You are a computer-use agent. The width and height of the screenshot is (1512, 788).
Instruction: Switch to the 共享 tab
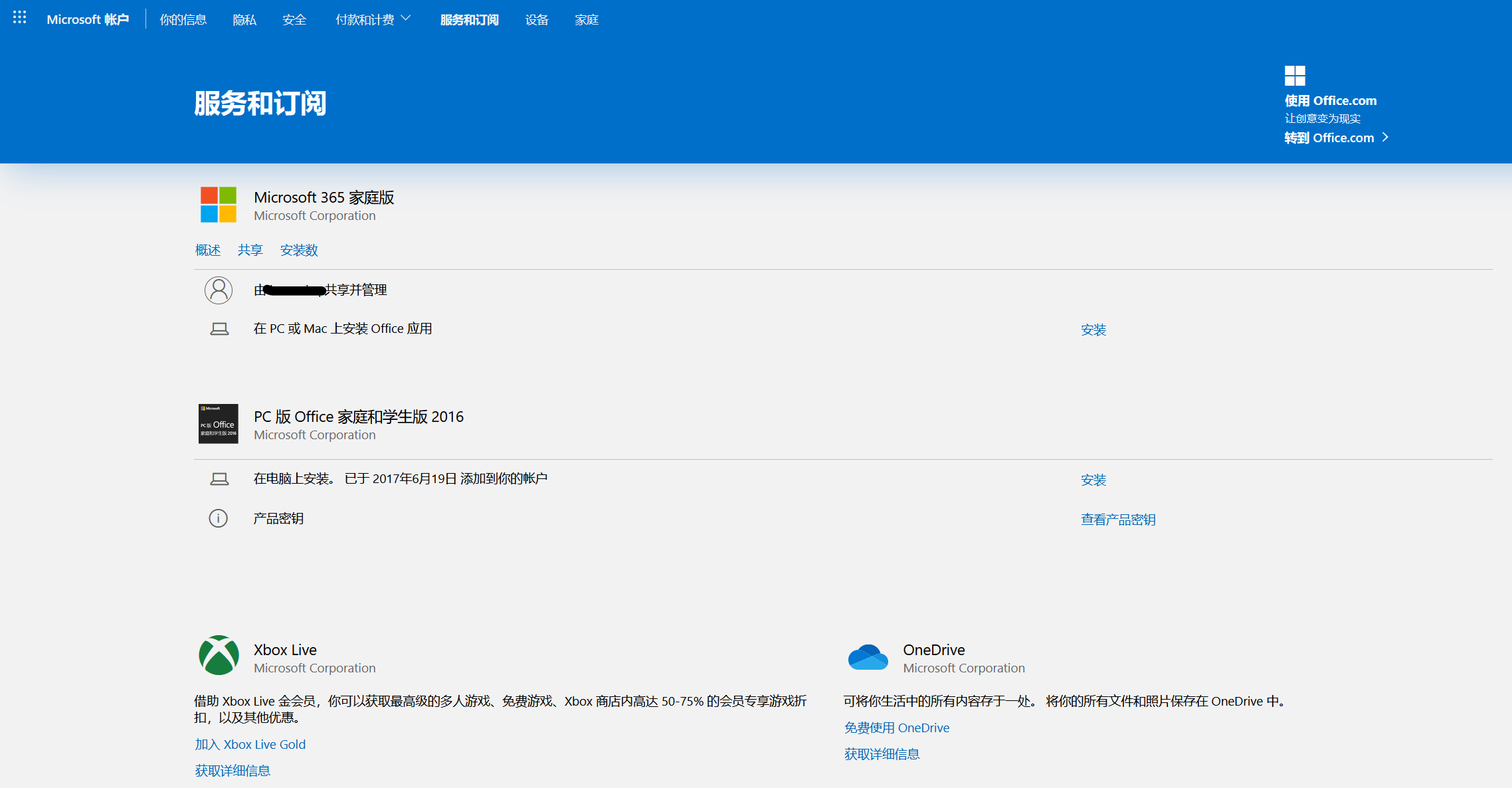(x=250, y=250)
